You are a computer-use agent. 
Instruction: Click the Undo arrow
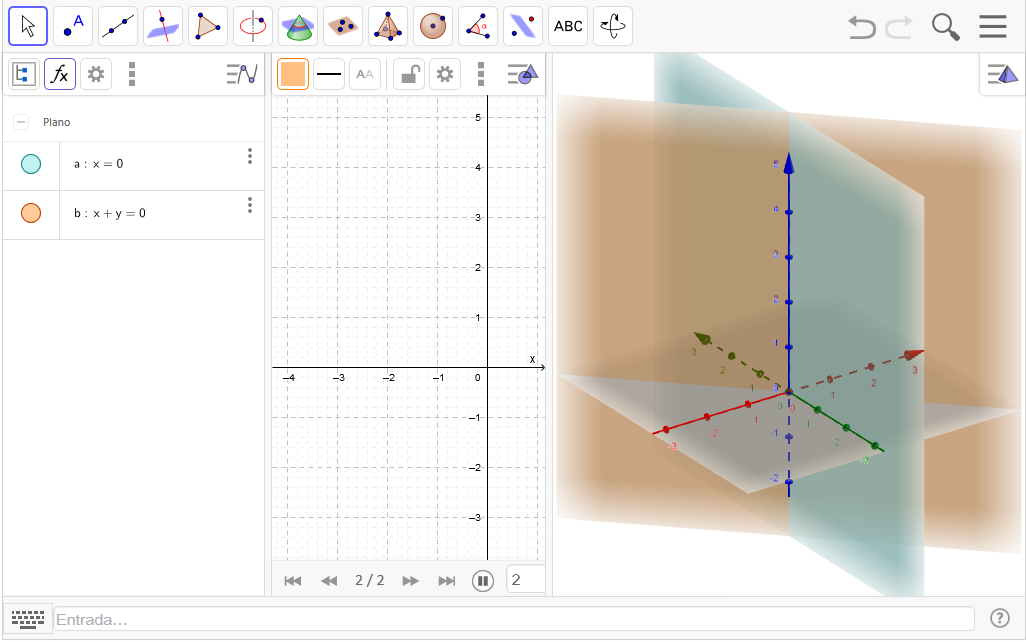point(861,27)
